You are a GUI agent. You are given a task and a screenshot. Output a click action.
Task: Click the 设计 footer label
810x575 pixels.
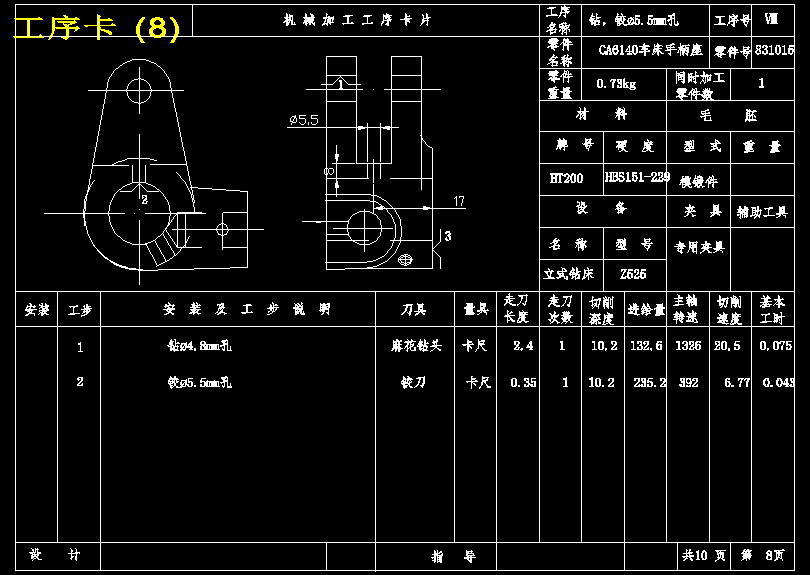pos(55,555)
